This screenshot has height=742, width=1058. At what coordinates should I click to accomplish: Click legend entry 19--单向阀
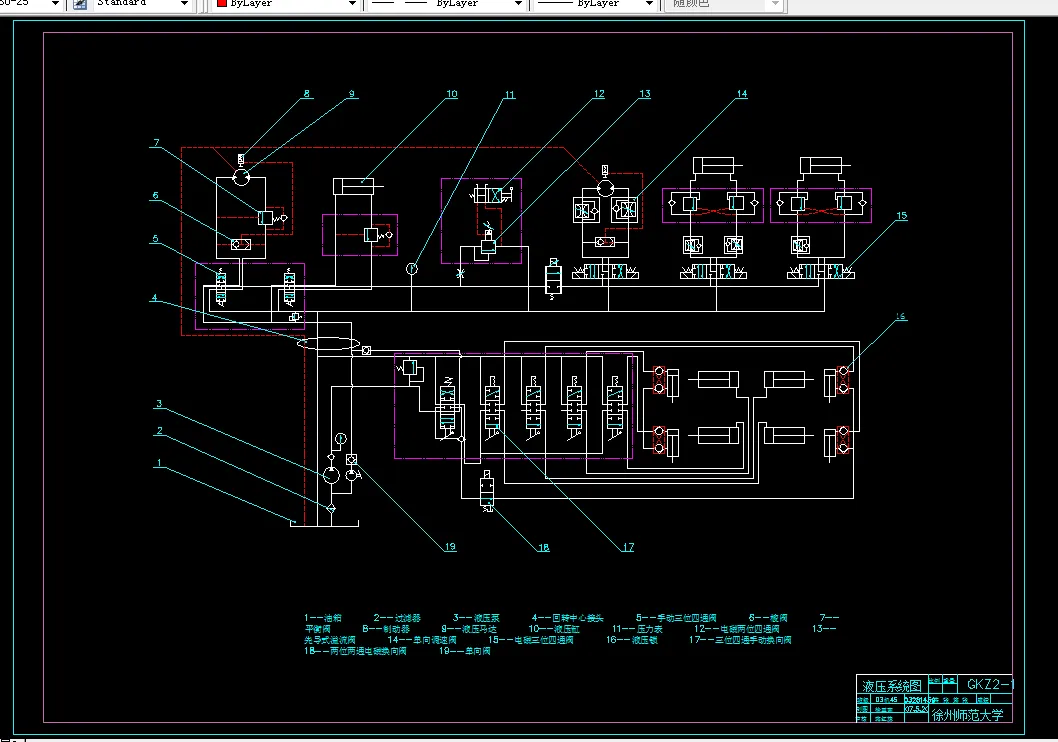[465, 651]
